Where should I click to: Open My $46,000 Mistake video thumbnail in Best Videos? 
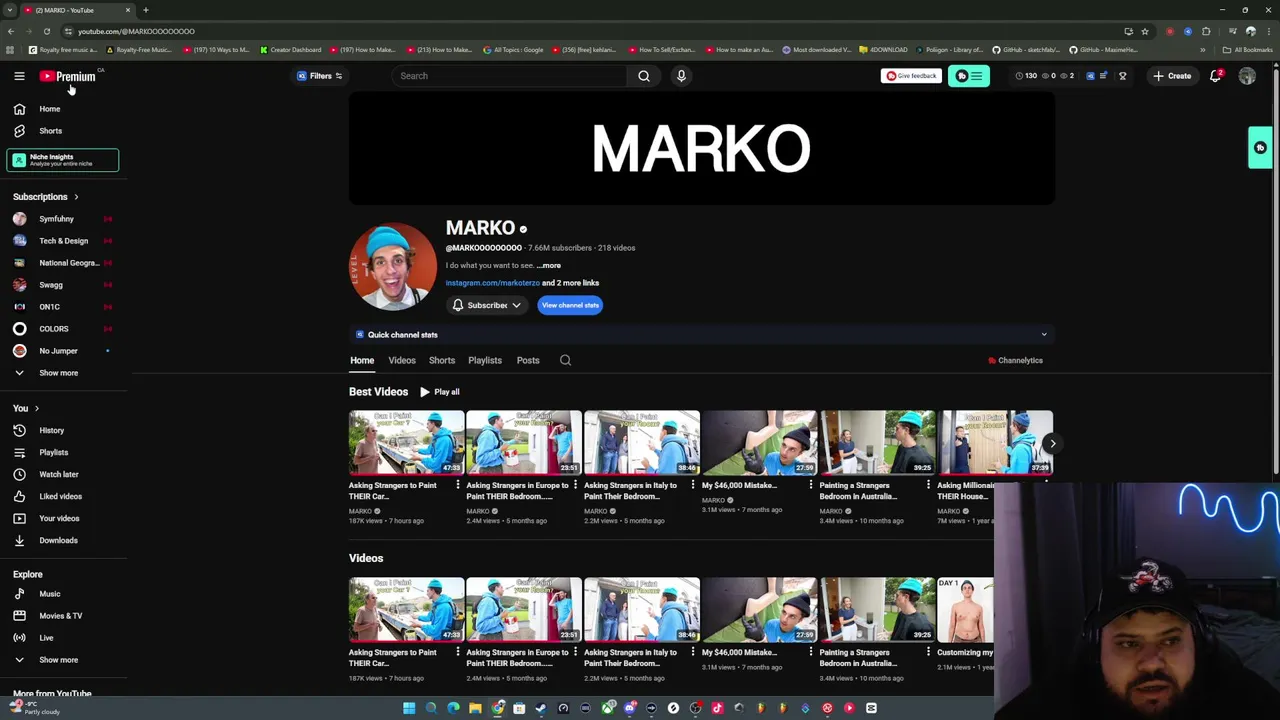[759, 443]
